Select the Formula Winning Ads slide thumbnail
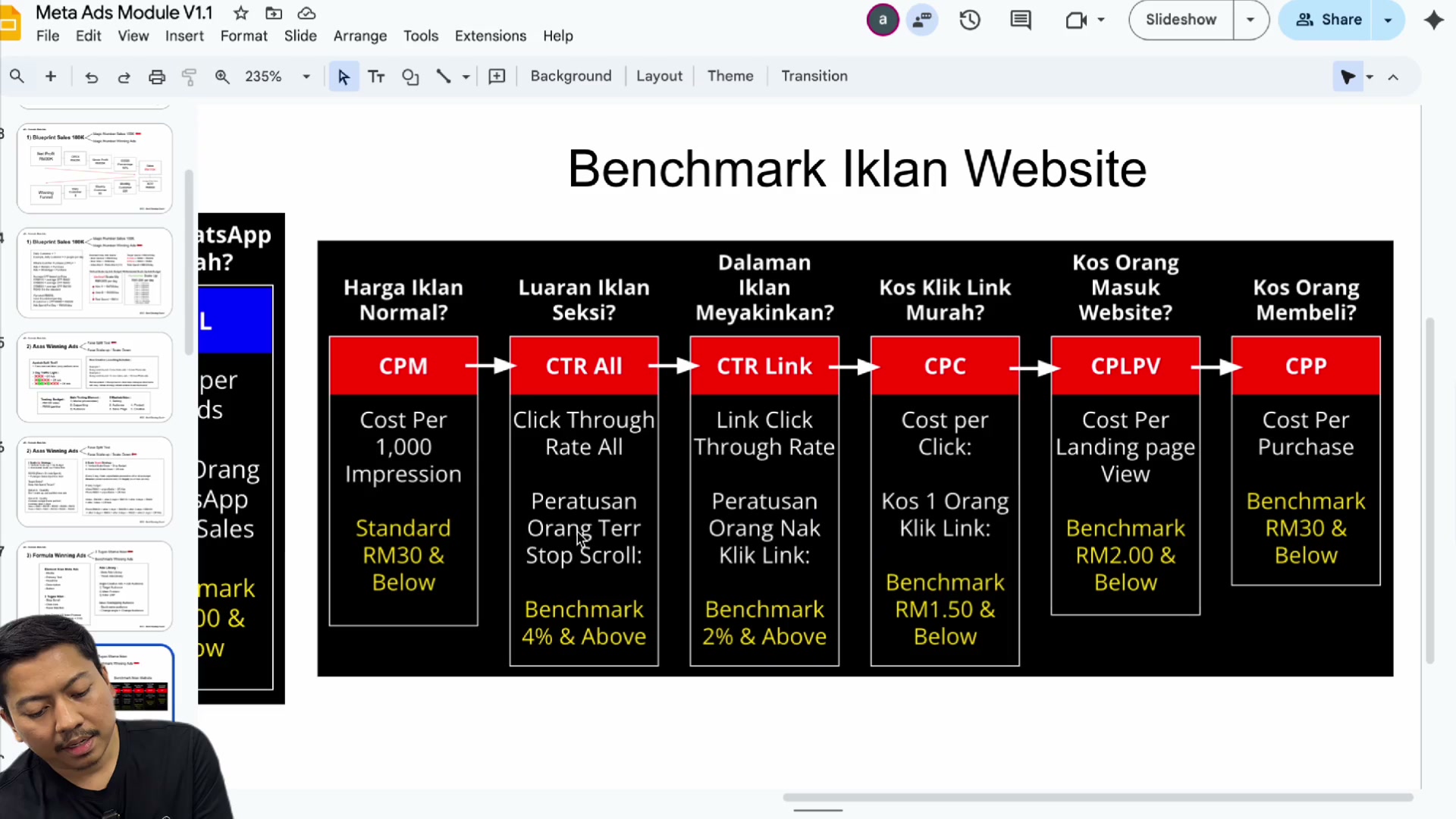 95,585
